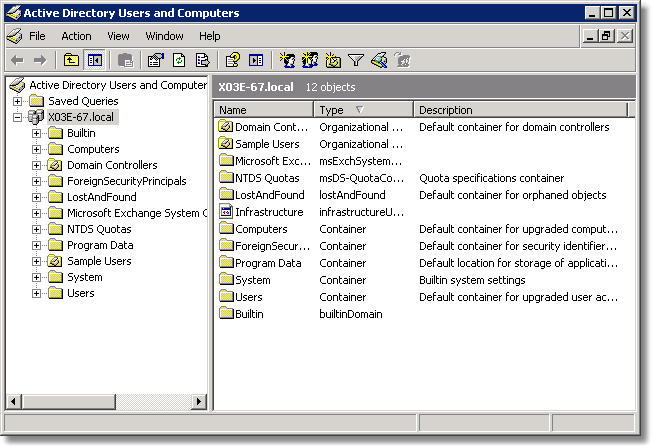This screenshot has height=448, width=653.
Task: Open the Action menu
Action: [x=76, y=36]
